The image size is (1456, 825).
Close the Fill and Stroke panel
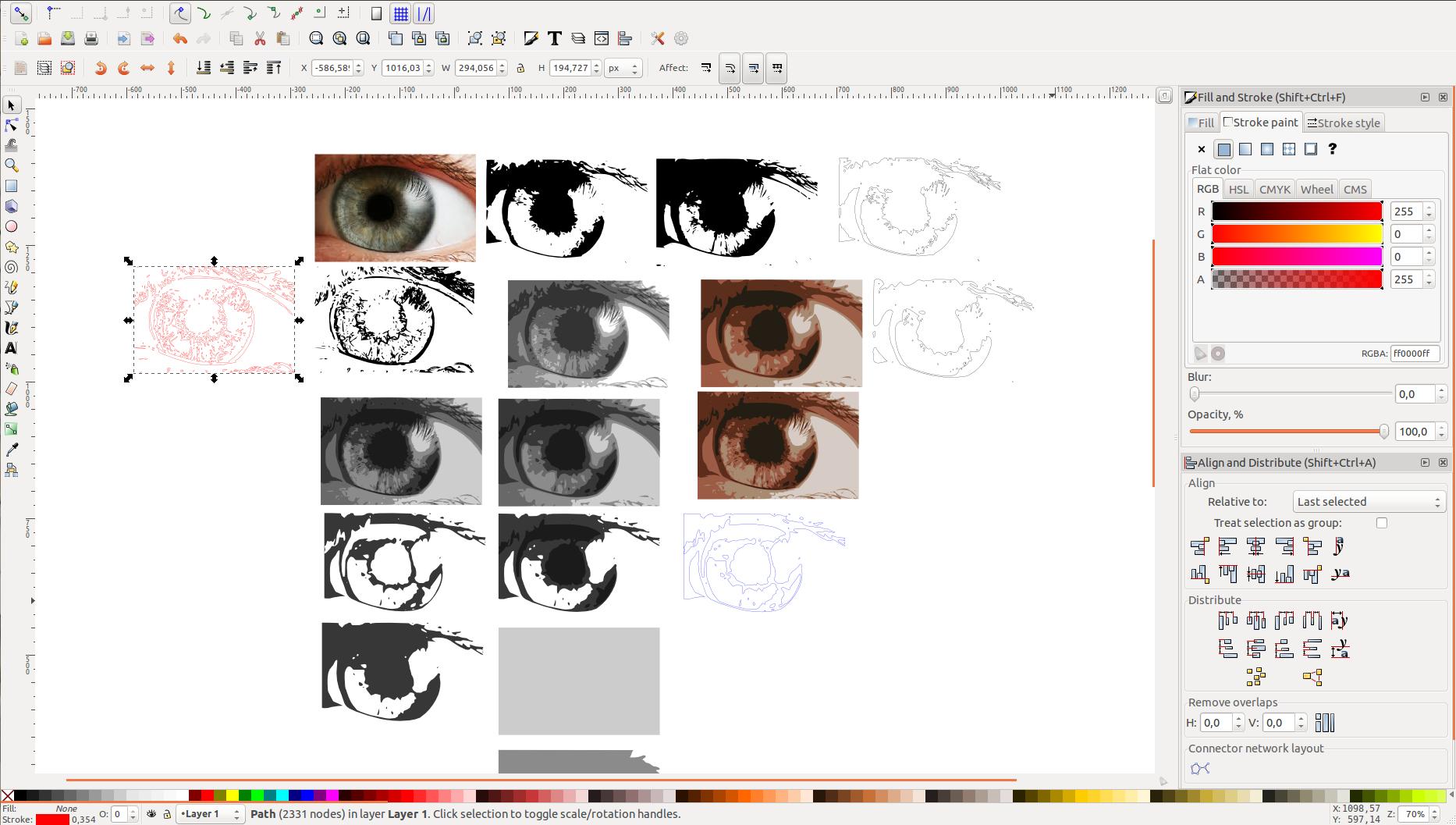click(x=1443, y=98)
